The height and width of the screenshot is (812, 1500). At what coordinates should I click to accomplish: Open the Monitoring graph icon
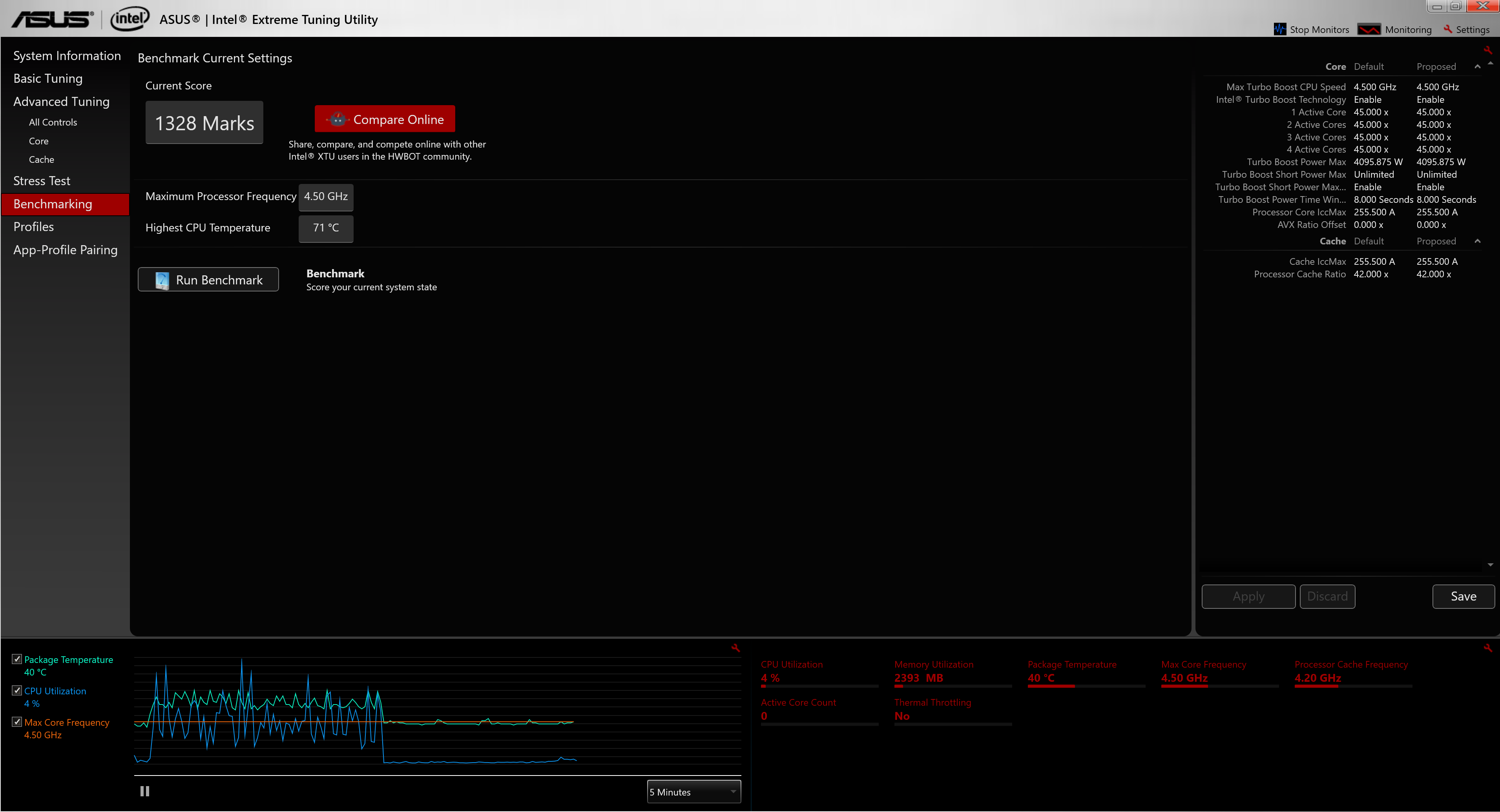pyautogui.click(x=1369, y=29)
